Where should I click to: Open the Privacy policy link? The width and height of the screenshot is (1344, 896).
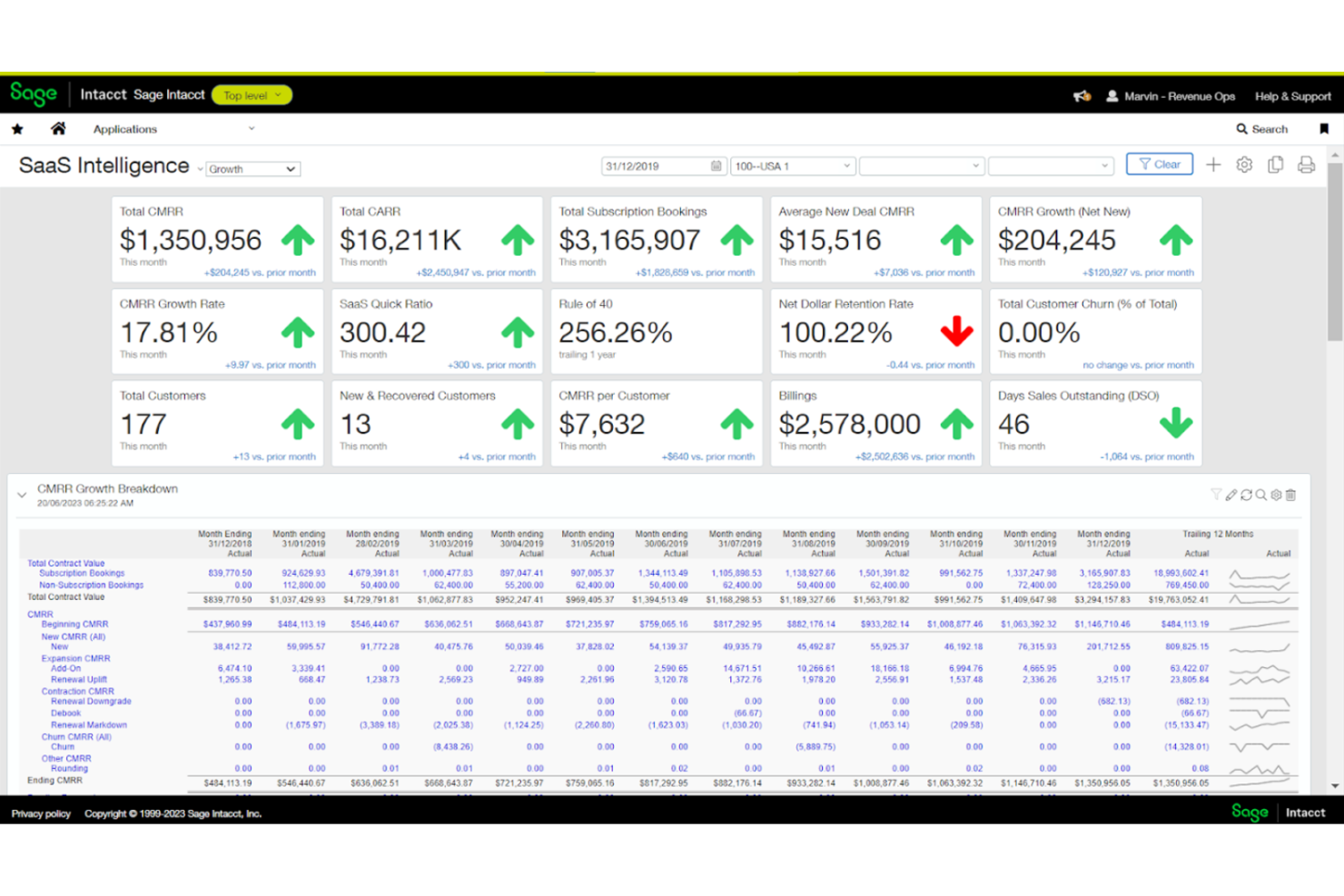point(41,813)
